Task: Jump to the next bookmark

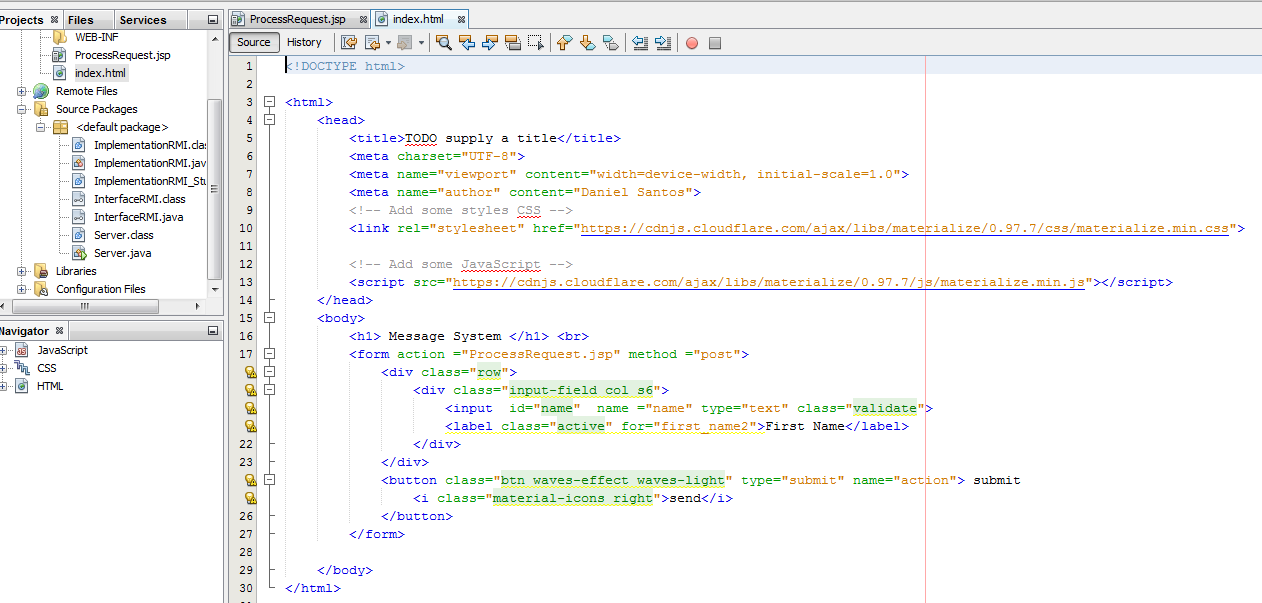Action: pyautogui.click(x=587, y=42)
